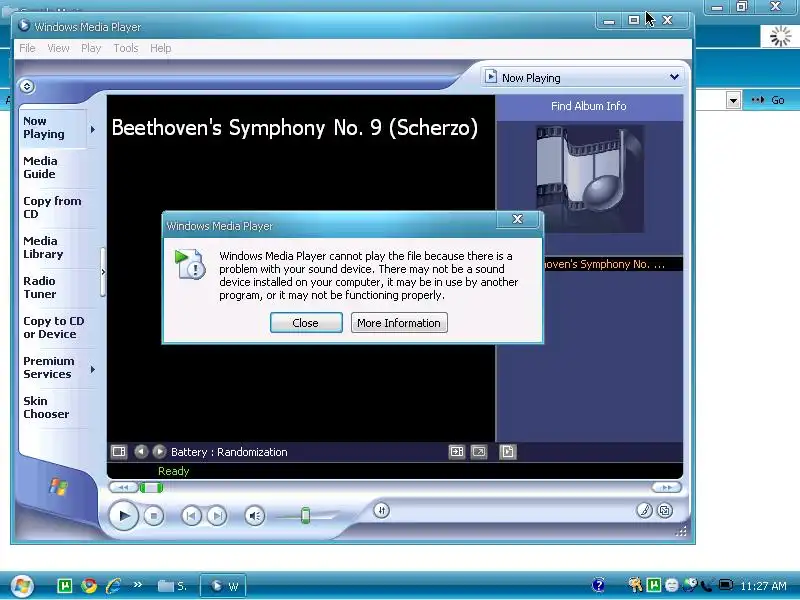Expand the Premium Services arrow
800x600 pixels.
click(93, 369)
